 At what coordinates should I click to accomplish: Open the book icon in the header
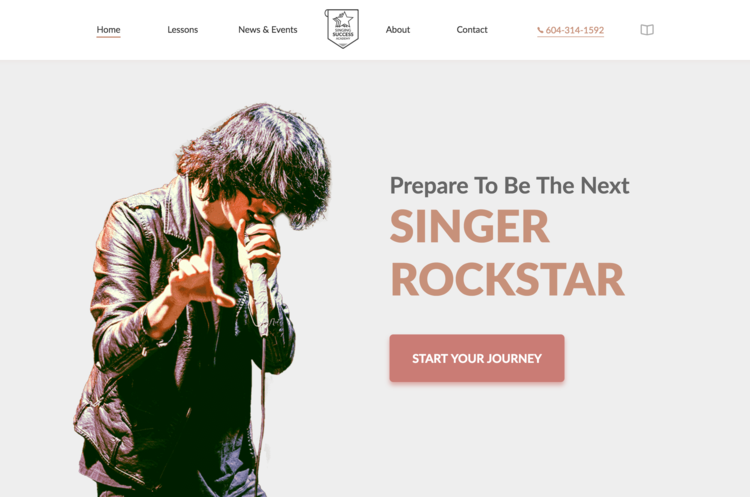pyautogui.click(x=647, y=30)
